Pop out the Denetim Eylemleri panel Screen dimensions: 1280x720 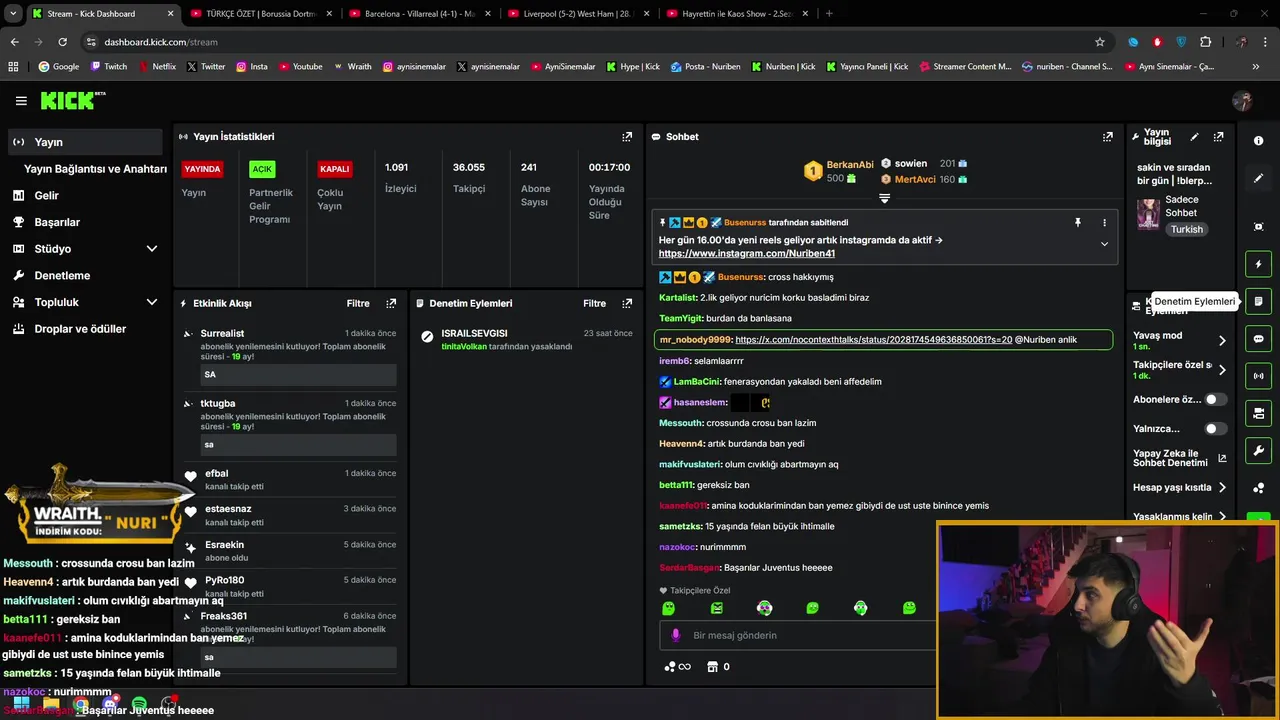(627, 303)
